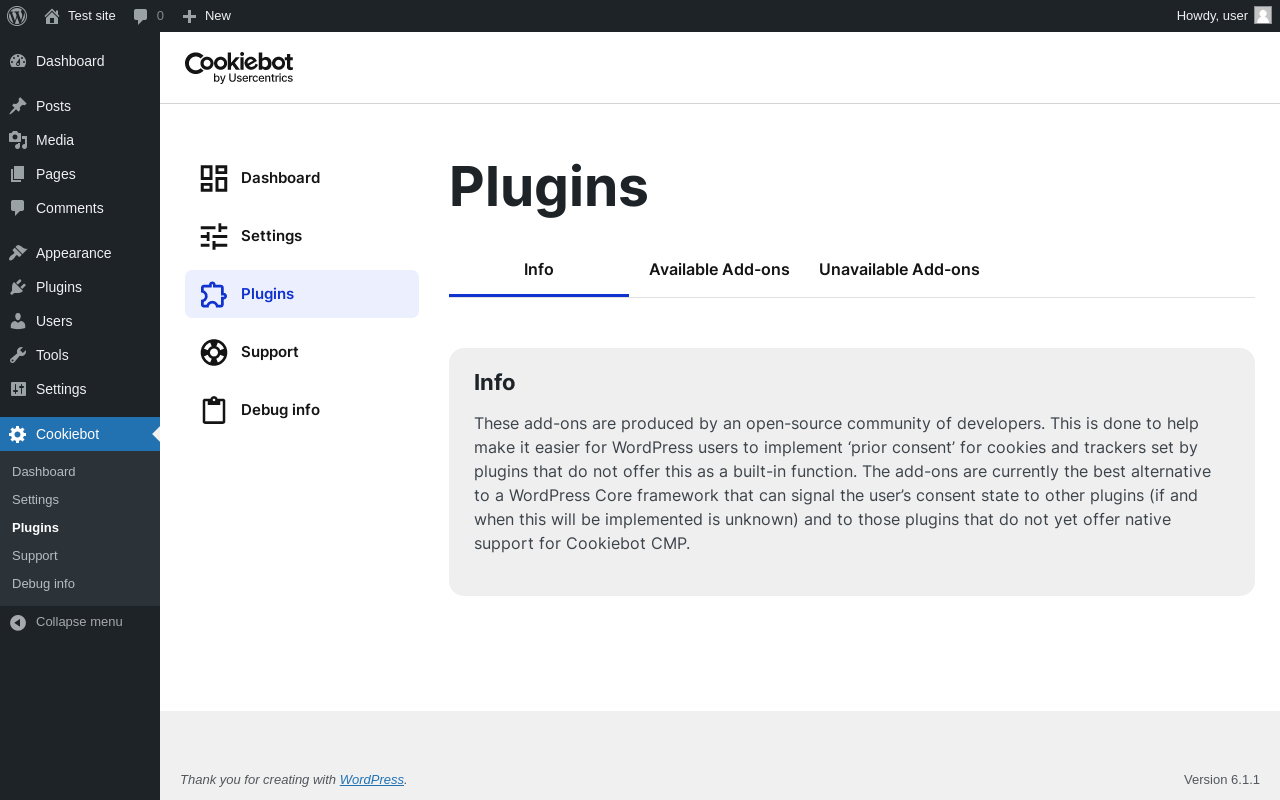
Task: Switch to the Info tab
Action: (539, 270)
